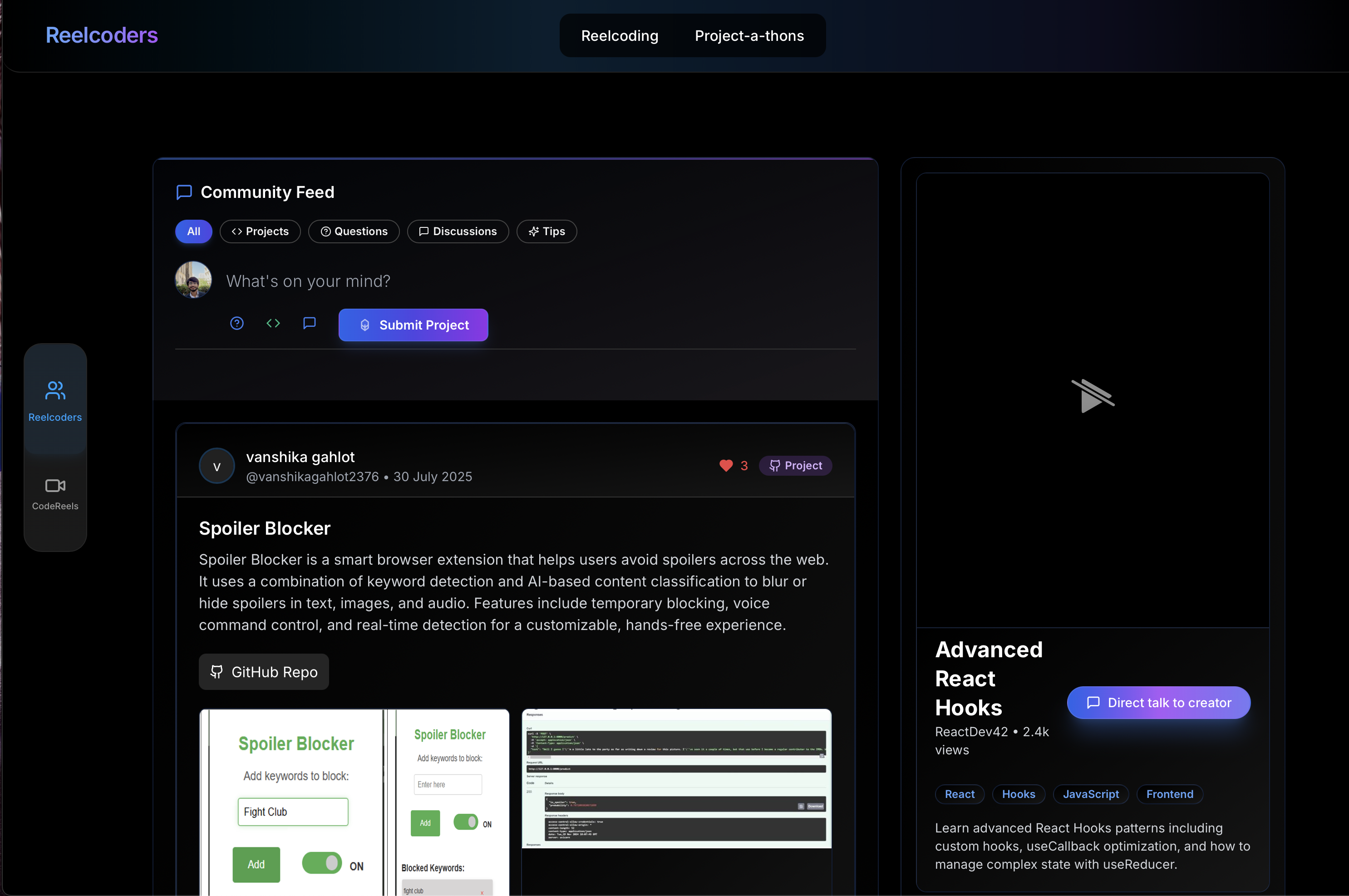1349x896 pixels.
Task: Select the Tips feed filter
Action: 546,231
